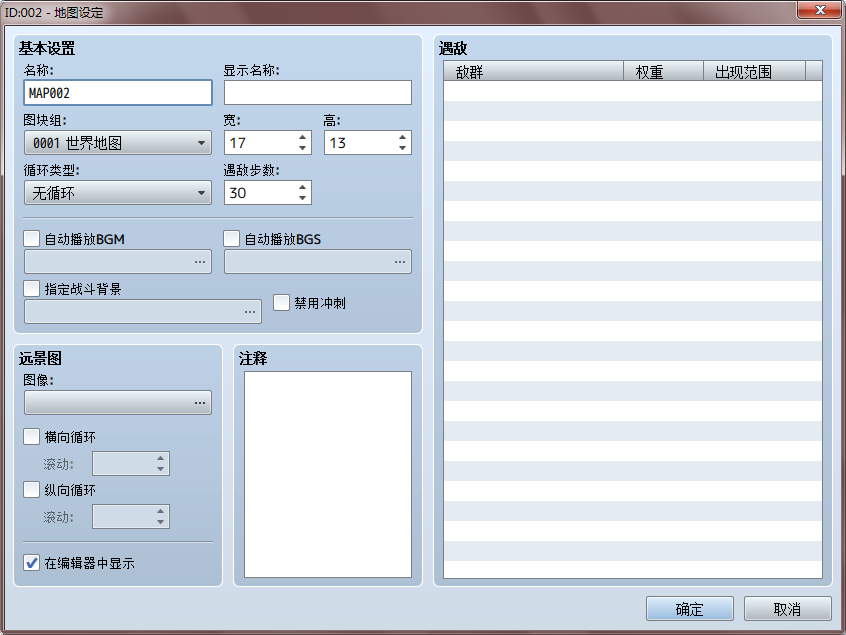
Task: Click the 权重 column header
Action: [664, 71]
